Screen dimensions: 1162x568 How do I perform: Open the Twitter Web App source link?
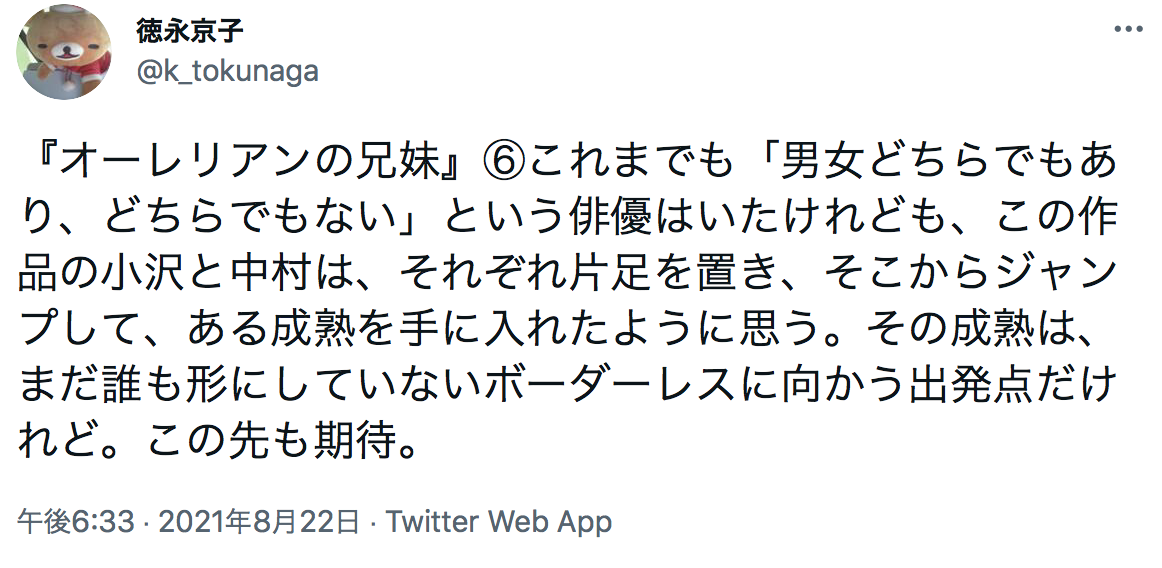[499, 522]
